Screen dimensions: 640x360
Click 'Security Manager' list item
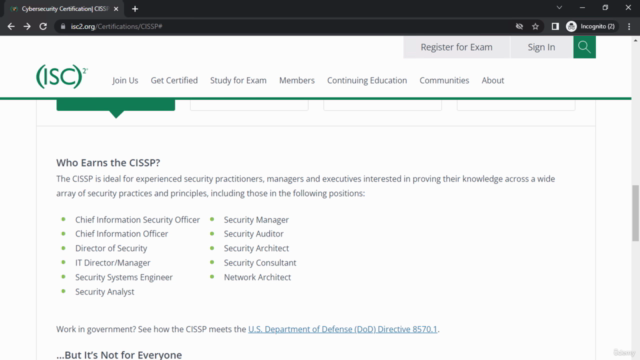click(256, 220)
